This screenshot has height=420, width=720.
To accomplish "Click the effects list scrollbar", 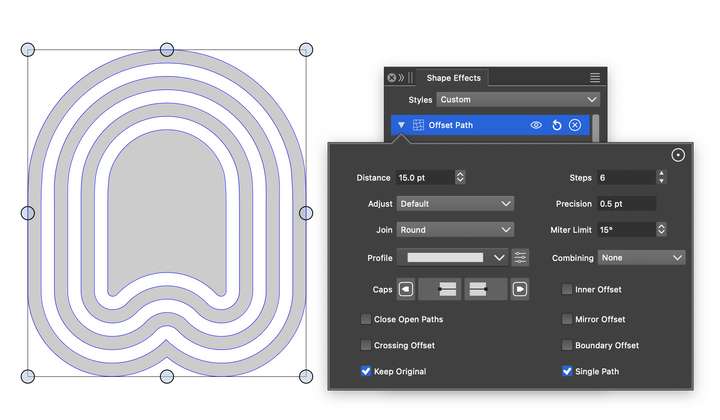I will point(596,128).
